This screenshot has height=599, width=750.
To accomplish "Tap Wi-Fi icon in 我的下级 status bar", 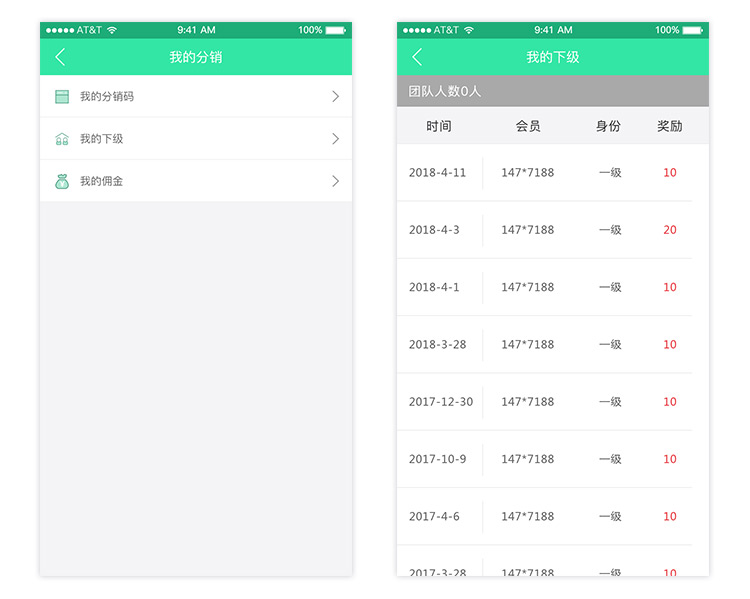I will coord(469,30).
